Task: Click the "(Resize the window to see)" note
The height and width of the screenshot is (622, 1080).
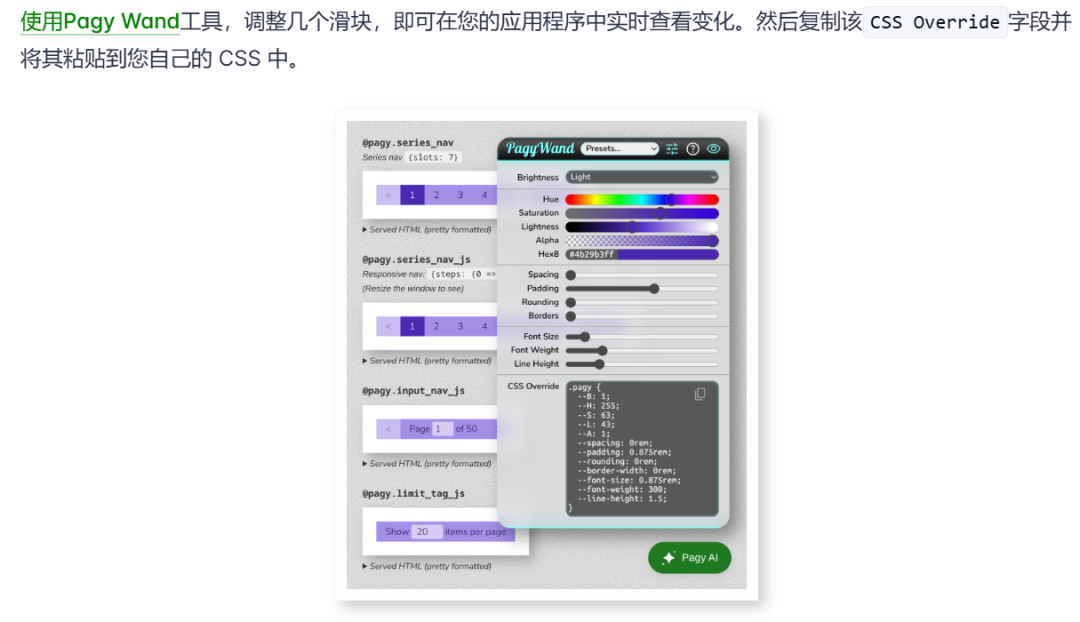Action: (413, 289)
